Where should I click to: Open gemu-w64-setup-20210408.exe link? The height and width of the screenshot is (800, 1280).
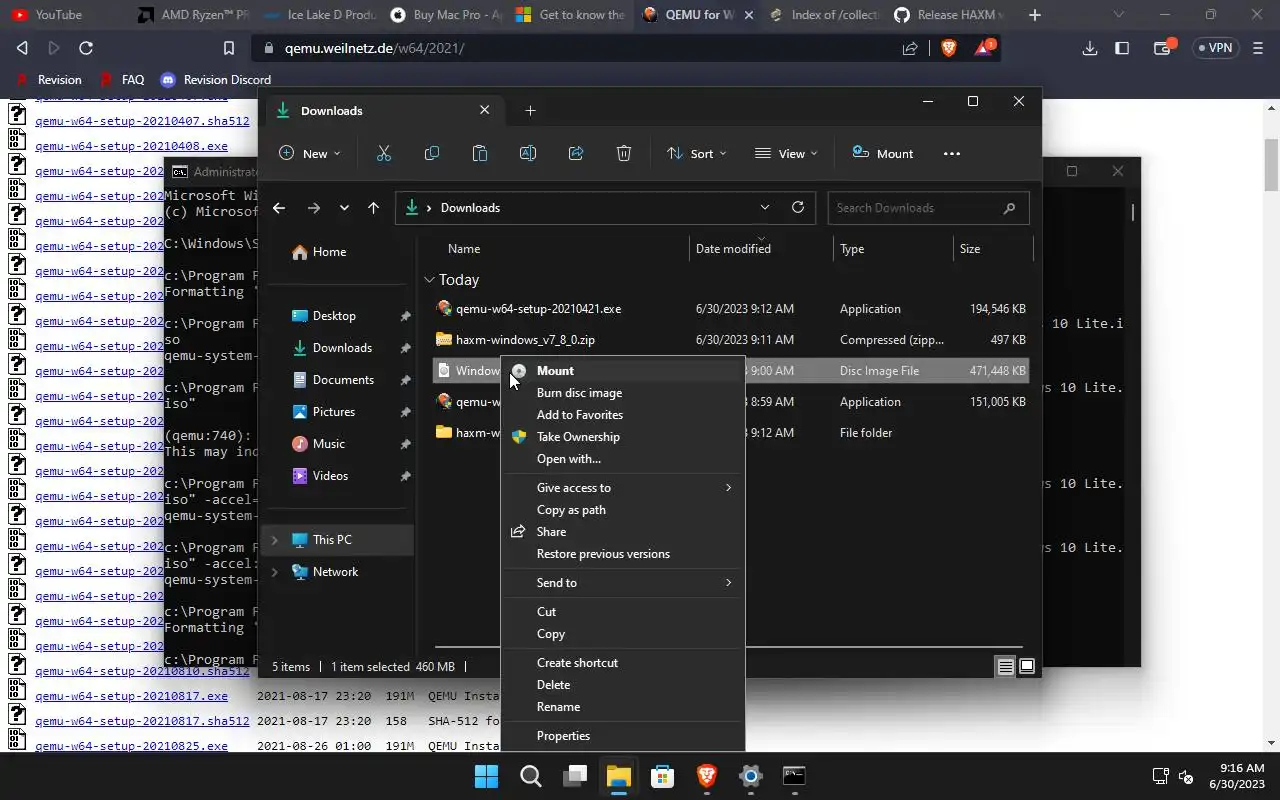131,146
